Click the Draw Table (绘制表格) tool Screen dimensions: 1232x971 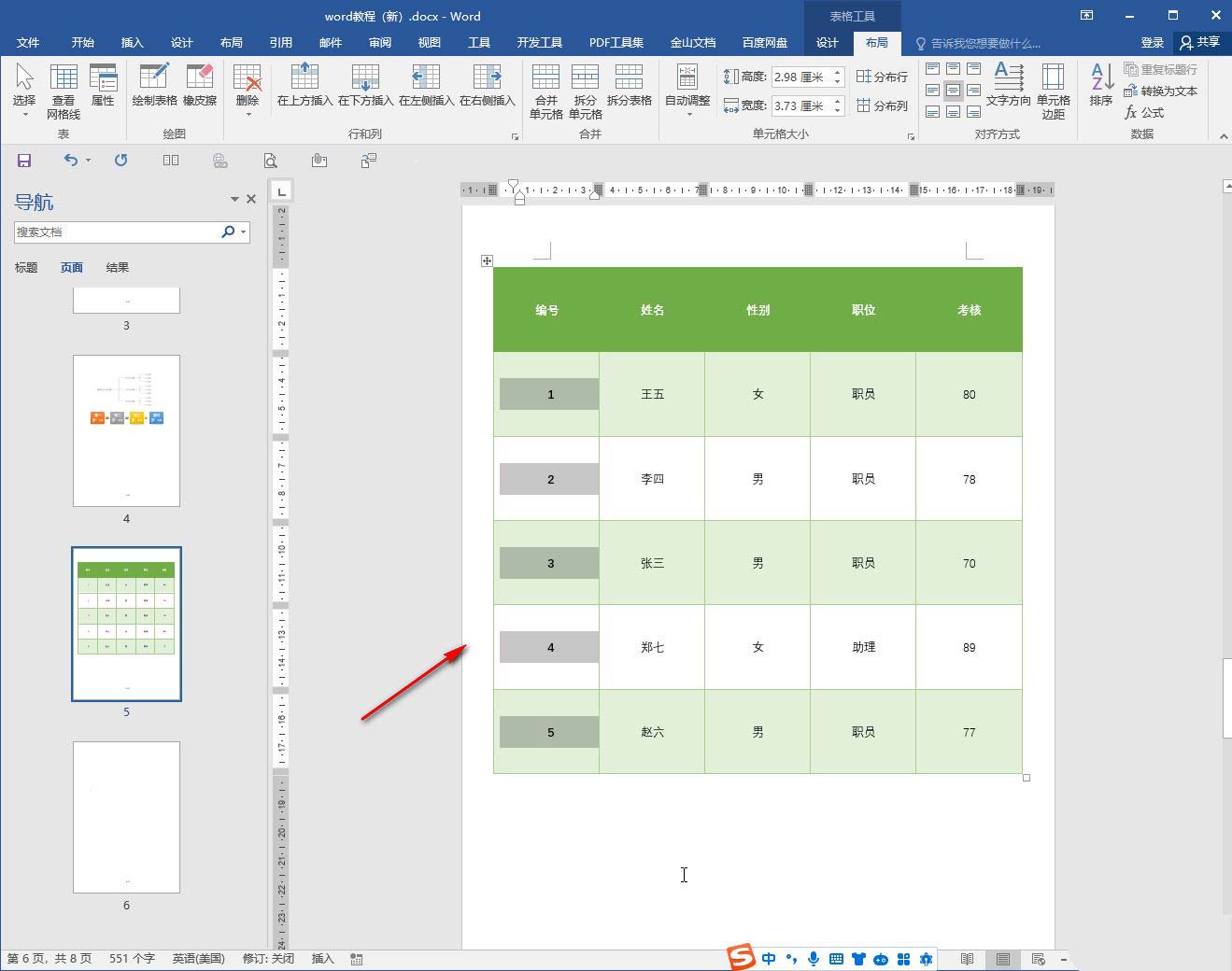pyautogui.click(x=154, y=85)
